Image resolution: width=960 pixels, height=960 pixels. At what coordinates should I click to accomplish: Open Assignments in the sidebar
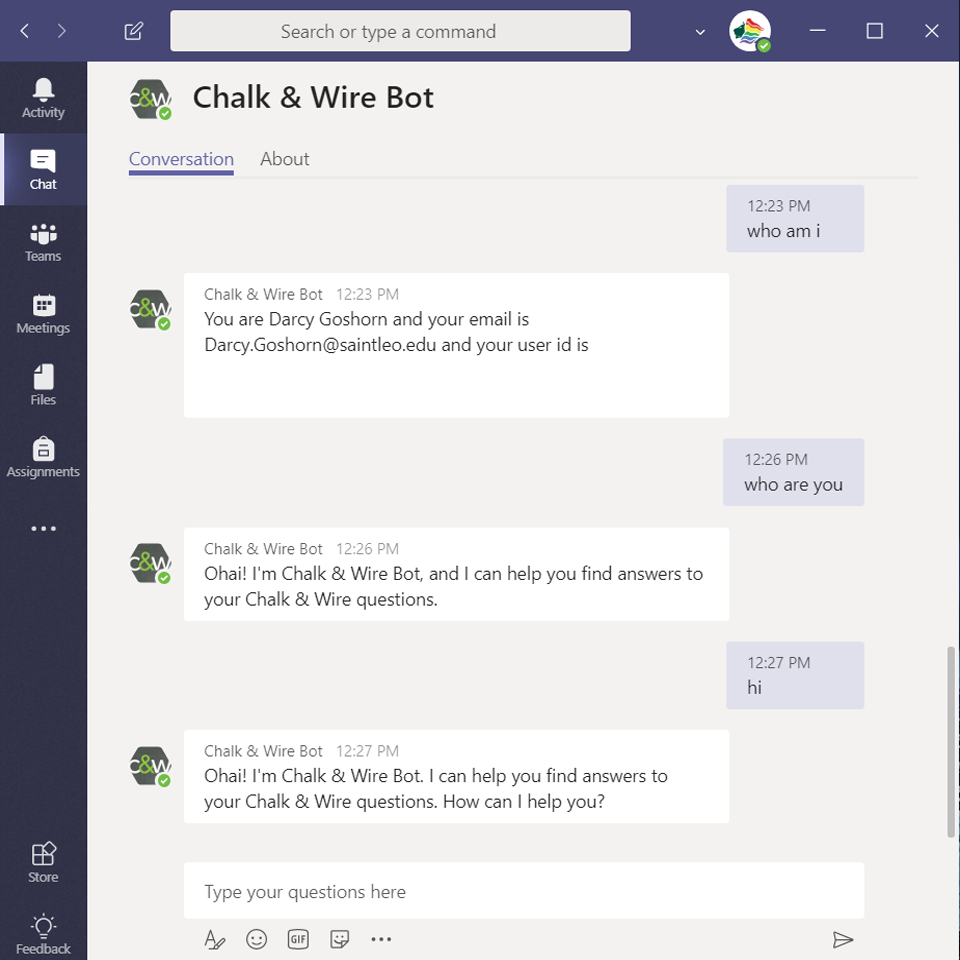point(43,457)
